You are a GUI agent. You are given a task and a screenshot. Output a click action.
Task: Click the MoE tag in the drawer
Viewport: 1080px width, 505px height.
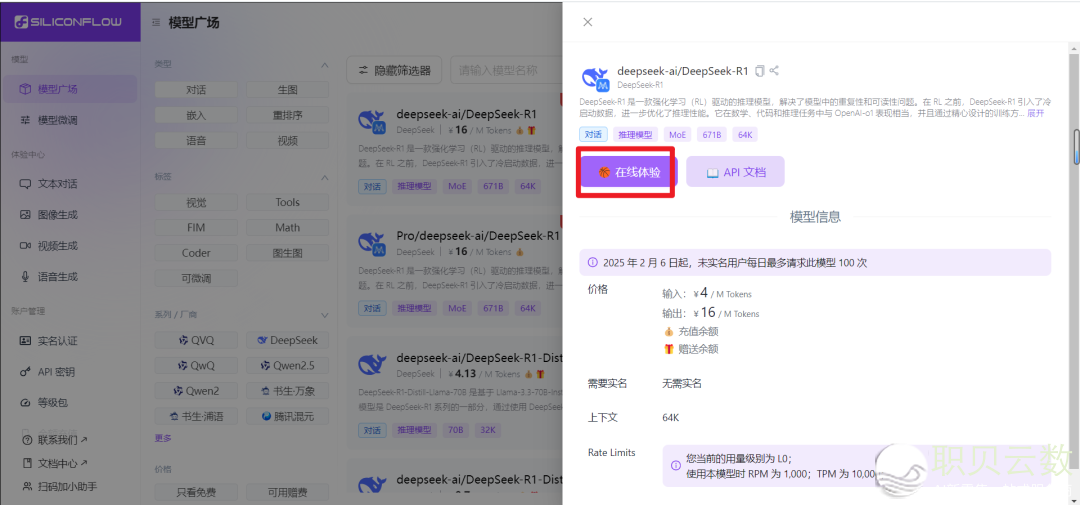point(680,134)
